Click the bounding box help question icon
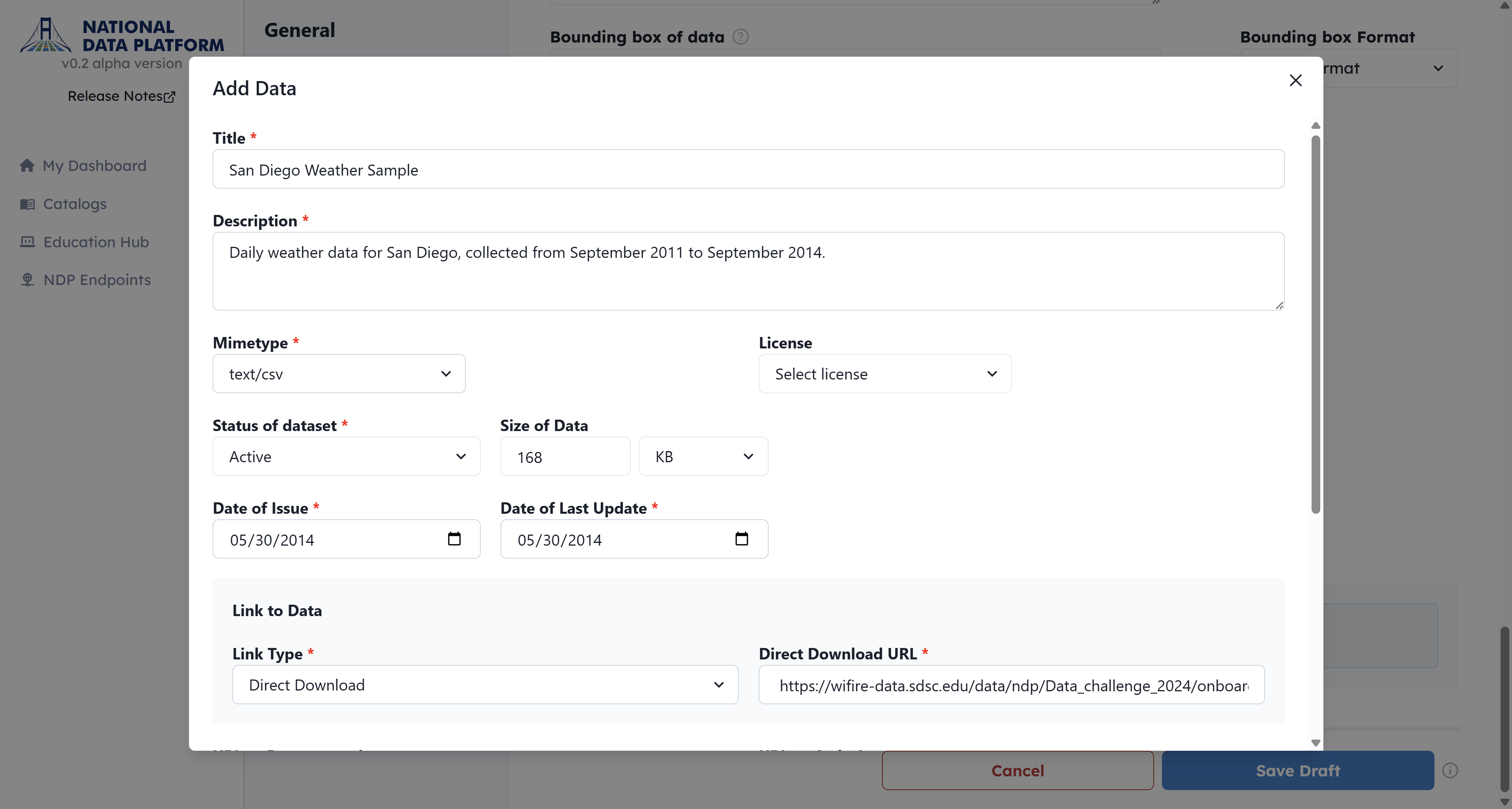Screen dimensions: 1512x809 (x=741, y=37)
